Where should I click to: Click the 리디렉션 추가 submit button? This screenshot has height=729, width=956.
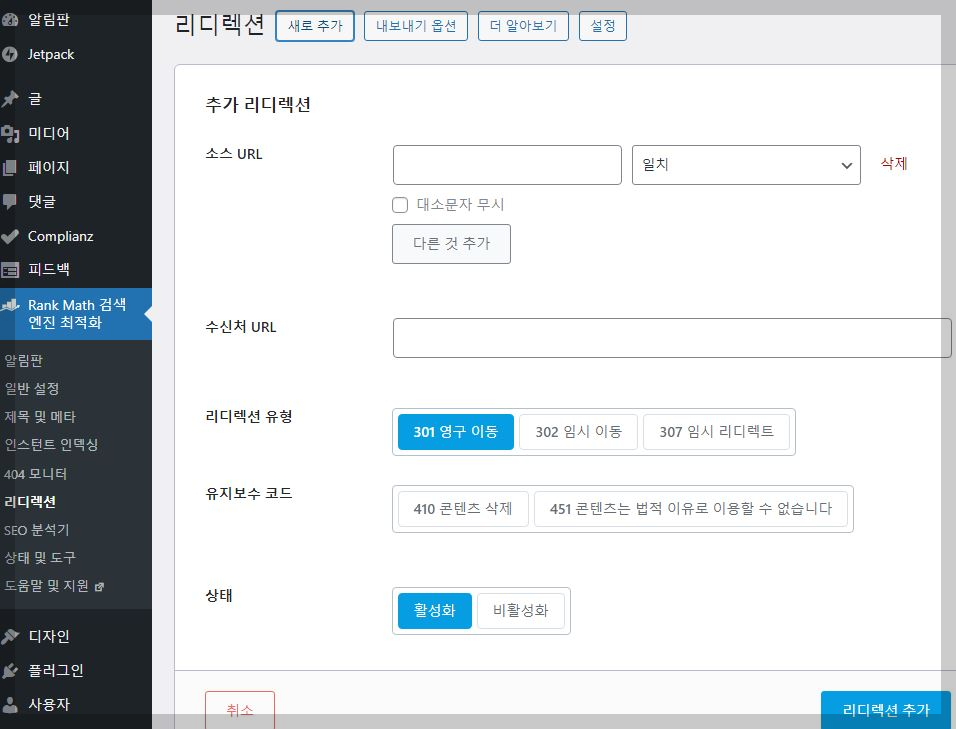coord(885,709)
